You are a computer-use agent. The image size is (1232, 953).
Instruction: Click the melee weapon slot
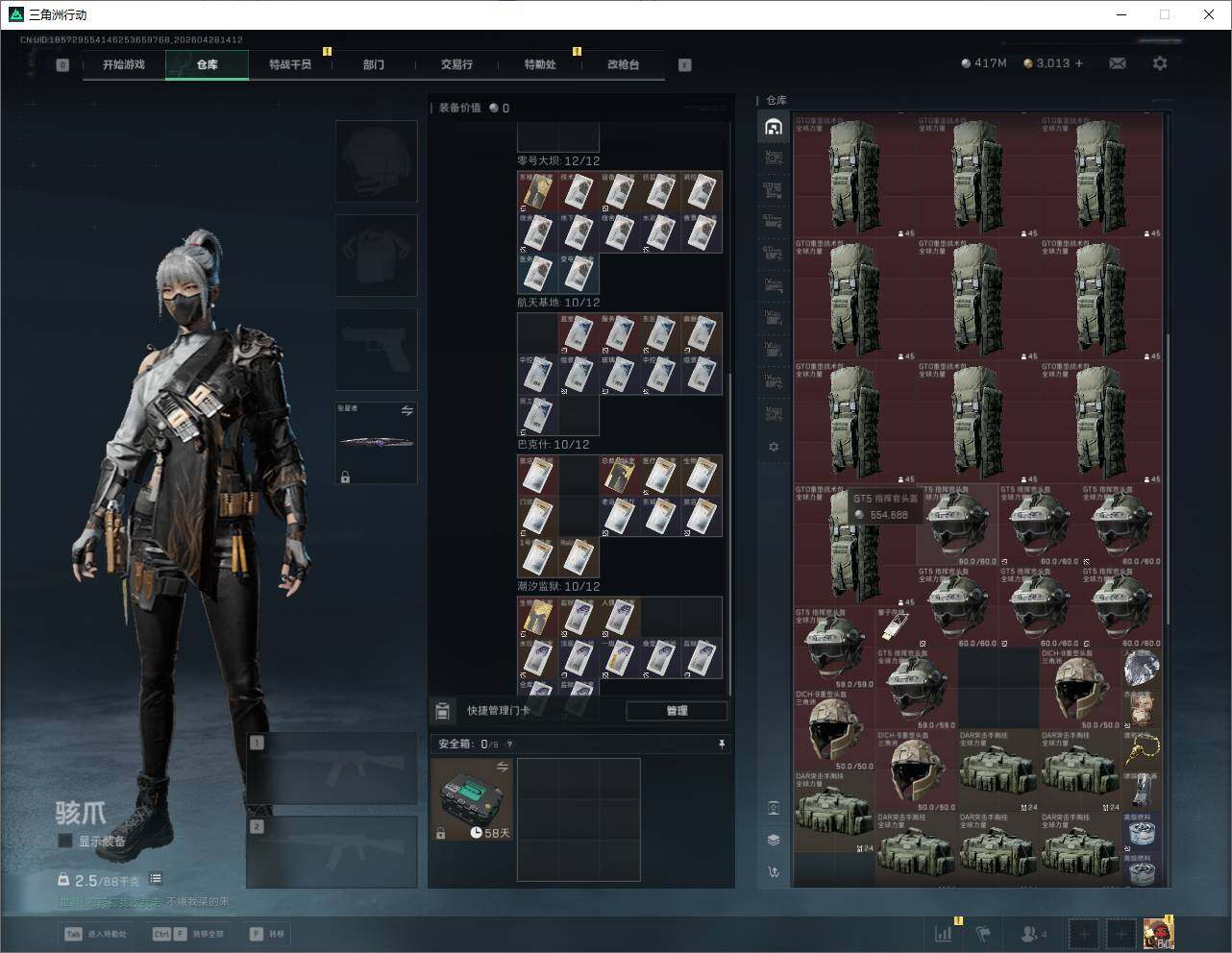pos(376,443)
